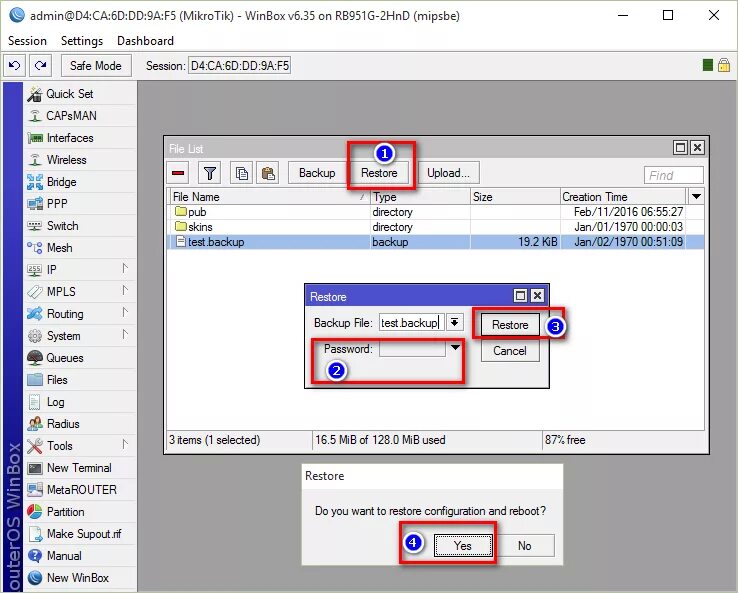738x593 pixels.
Task: Open CAPsMAN from the sidebar
Action: click(80, 116)
